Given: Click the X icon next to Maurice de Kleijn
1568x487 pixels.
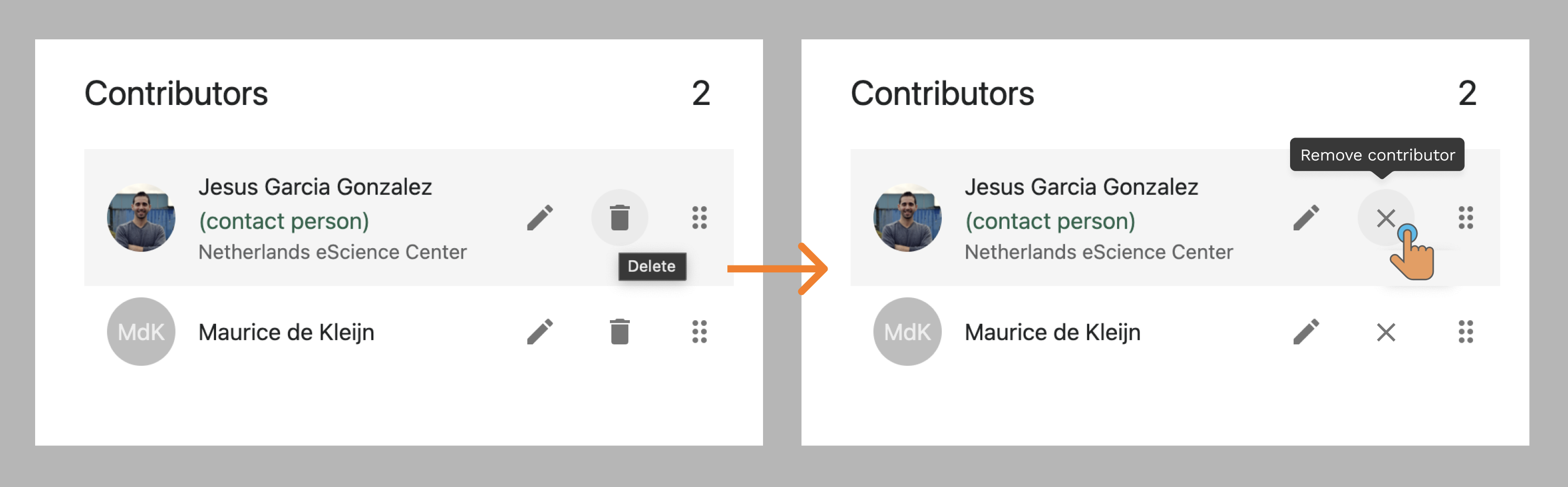Looking at the screenshot, I should (x=1387, y=332).
